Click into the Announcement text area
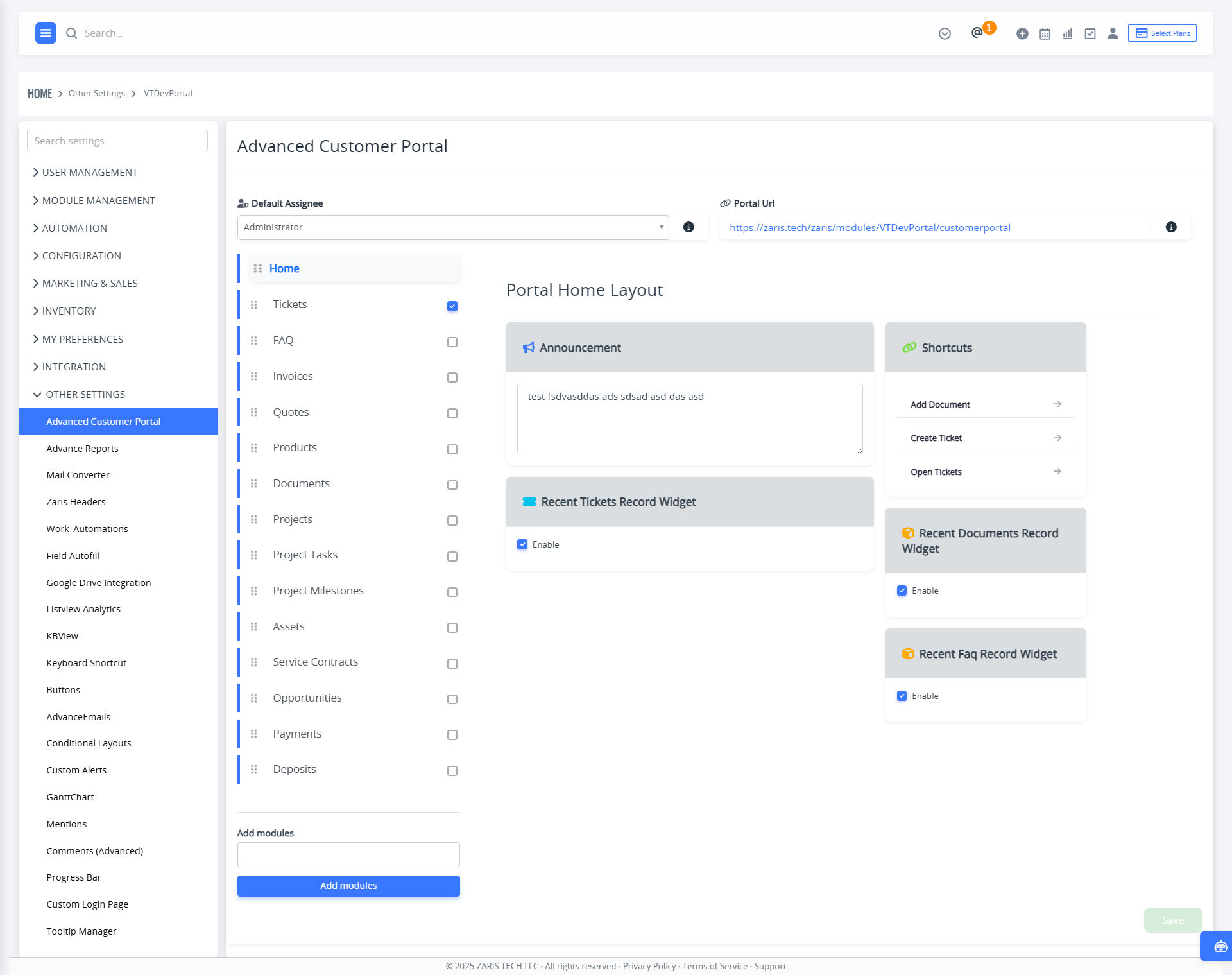This screenshot has height=975, width=1232. pos(690,419)
